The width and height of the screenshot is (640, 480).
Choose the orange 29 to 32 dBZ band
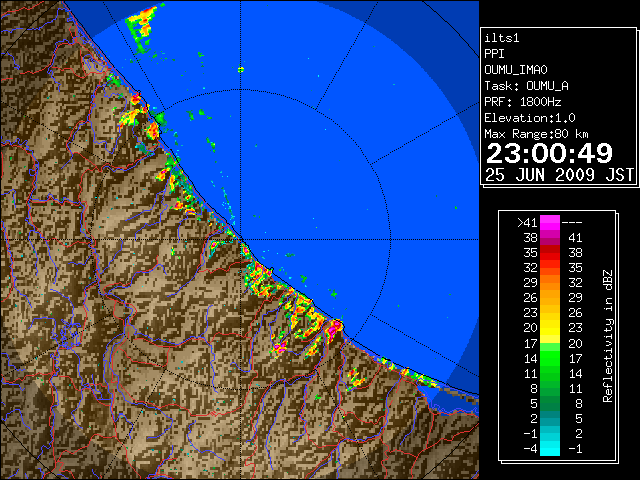tap(550, 283)
